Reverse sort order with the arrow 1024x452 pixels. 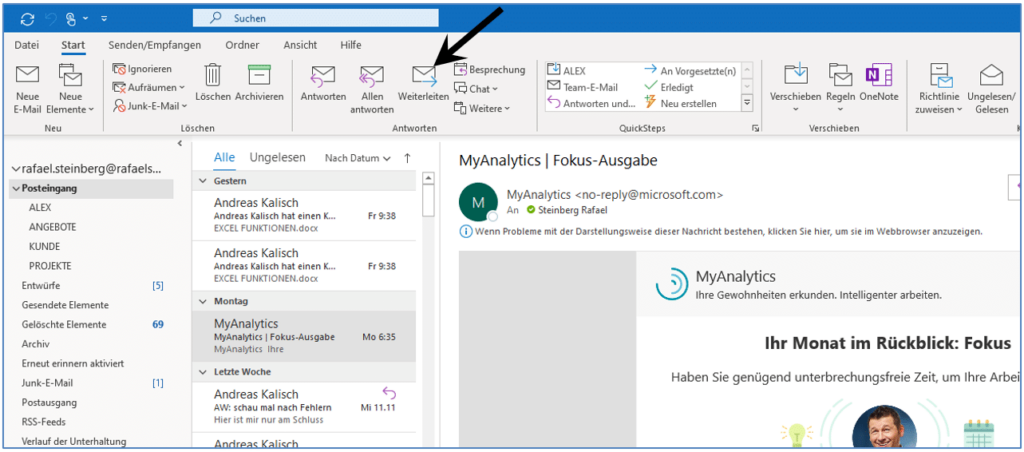pos(408,158)
